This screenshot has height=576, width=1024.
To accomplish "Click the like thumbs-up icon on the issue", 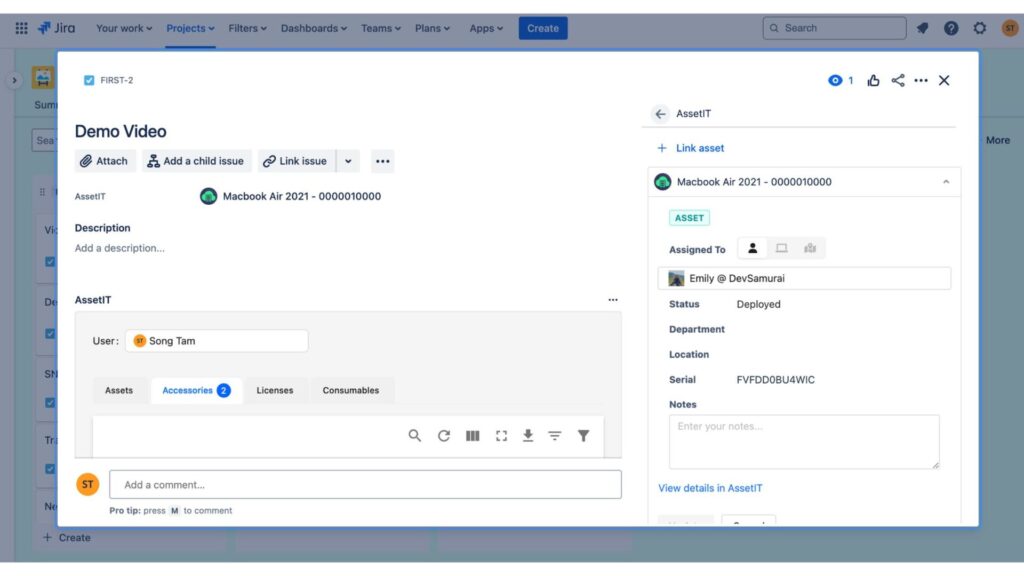I will pos(870,80).
